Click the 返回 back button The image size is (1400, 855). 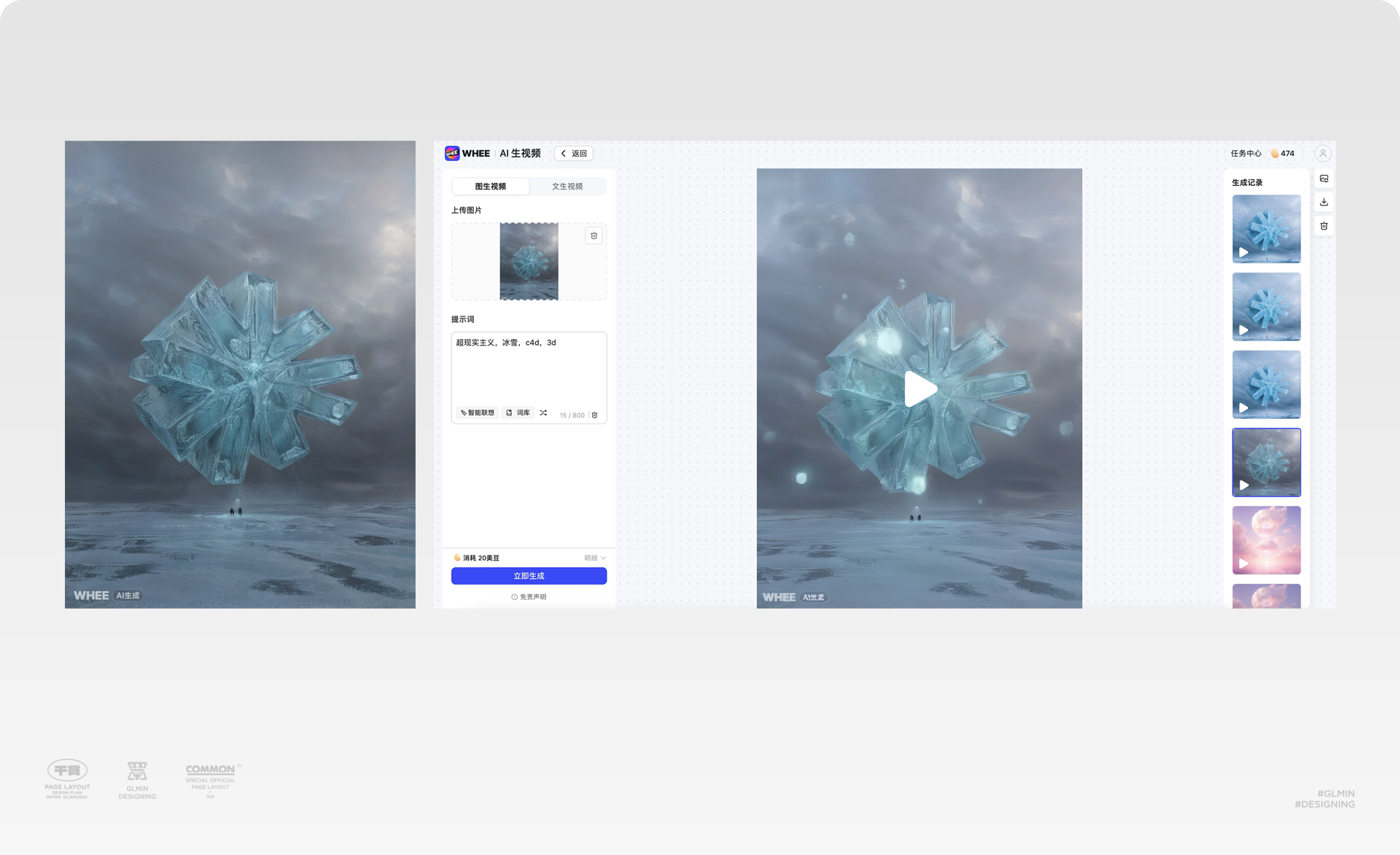(574, 153)
